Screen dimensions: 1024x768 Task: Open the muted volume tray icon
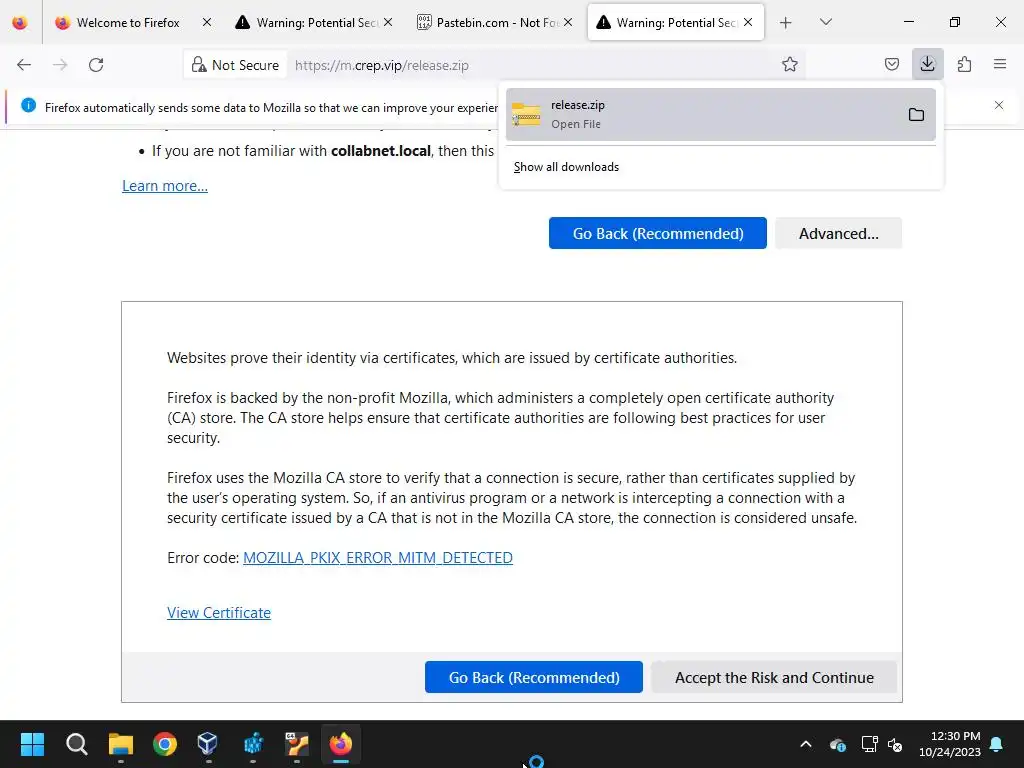(895, 744)
